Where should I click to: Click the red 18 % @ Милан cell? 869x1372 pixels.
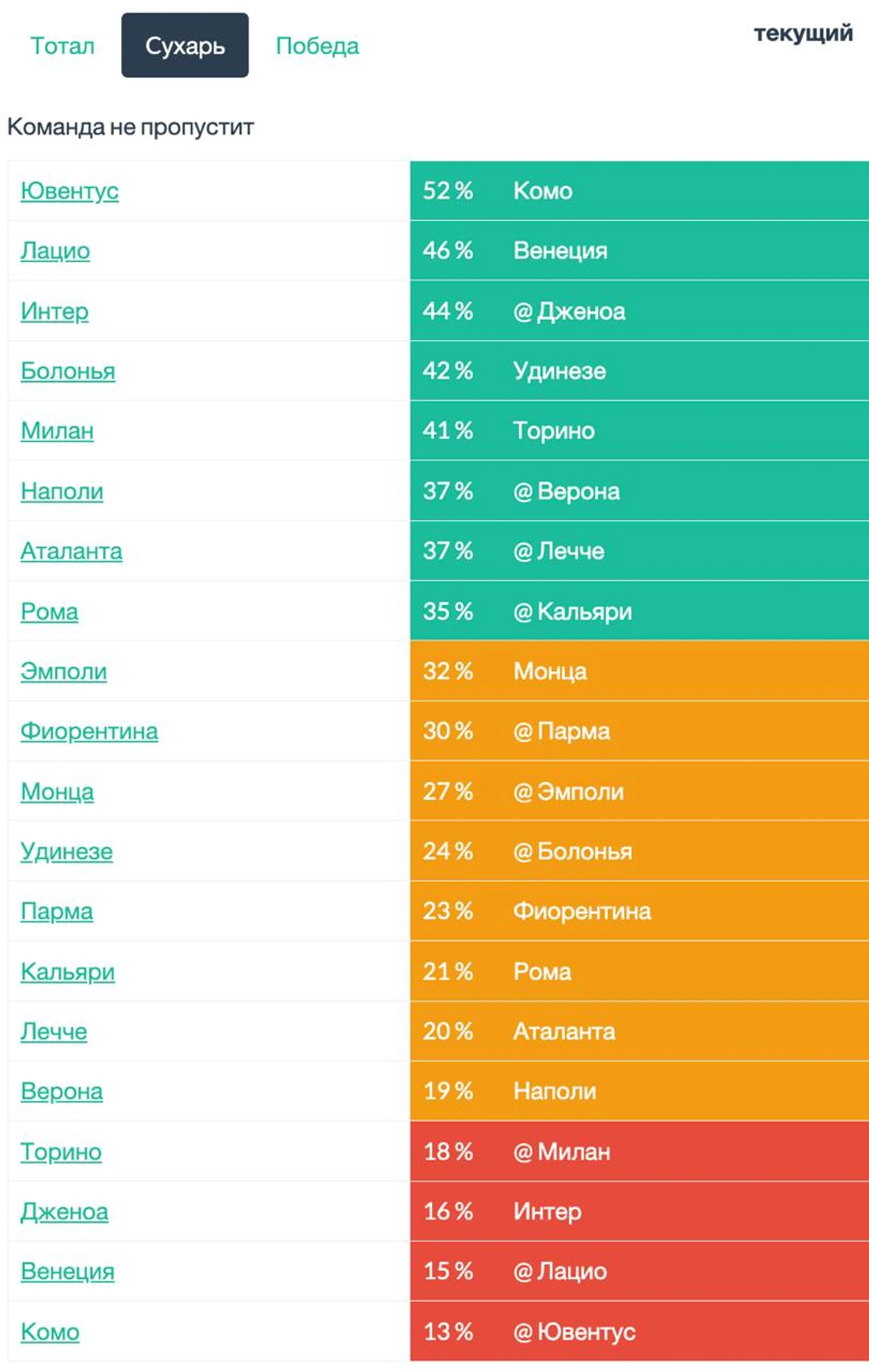coord(639,1152)
